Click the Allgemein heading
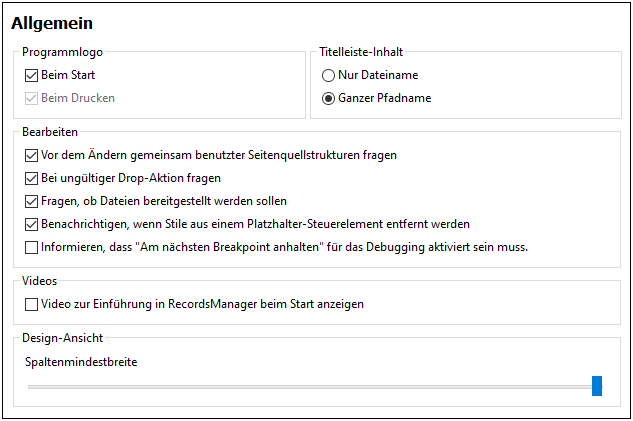 pyautogui.click(x=52, y=23)
